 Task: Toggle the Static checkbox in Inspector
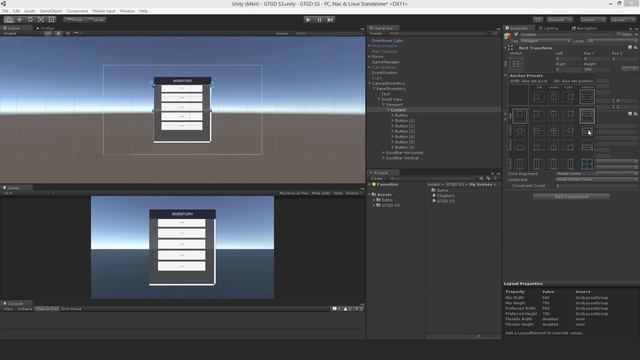pyautogui.click(x=618, y=35)
